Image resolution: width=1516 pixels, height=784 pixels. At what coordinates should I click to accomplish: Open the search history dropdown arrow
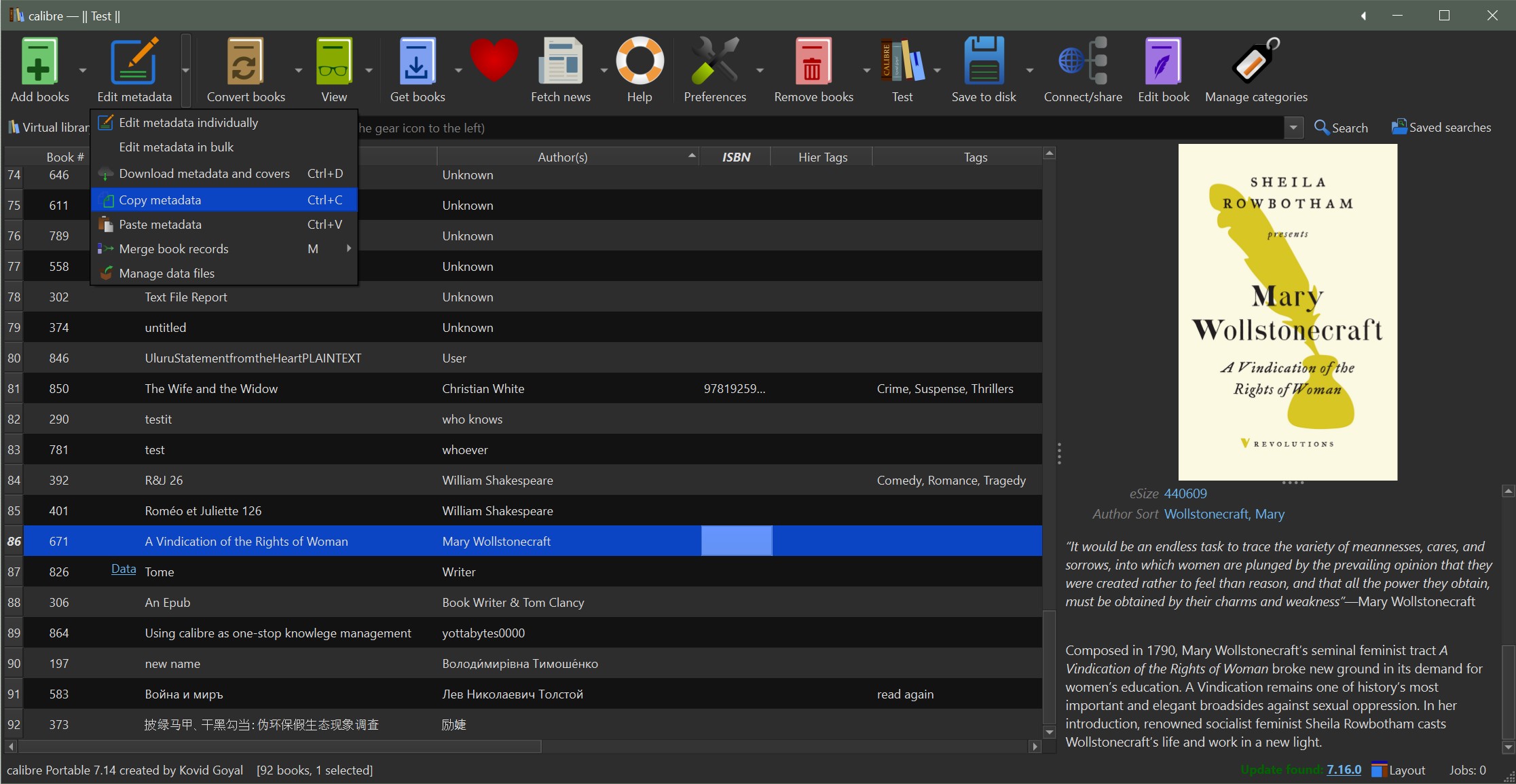[x=1293, y=128]
